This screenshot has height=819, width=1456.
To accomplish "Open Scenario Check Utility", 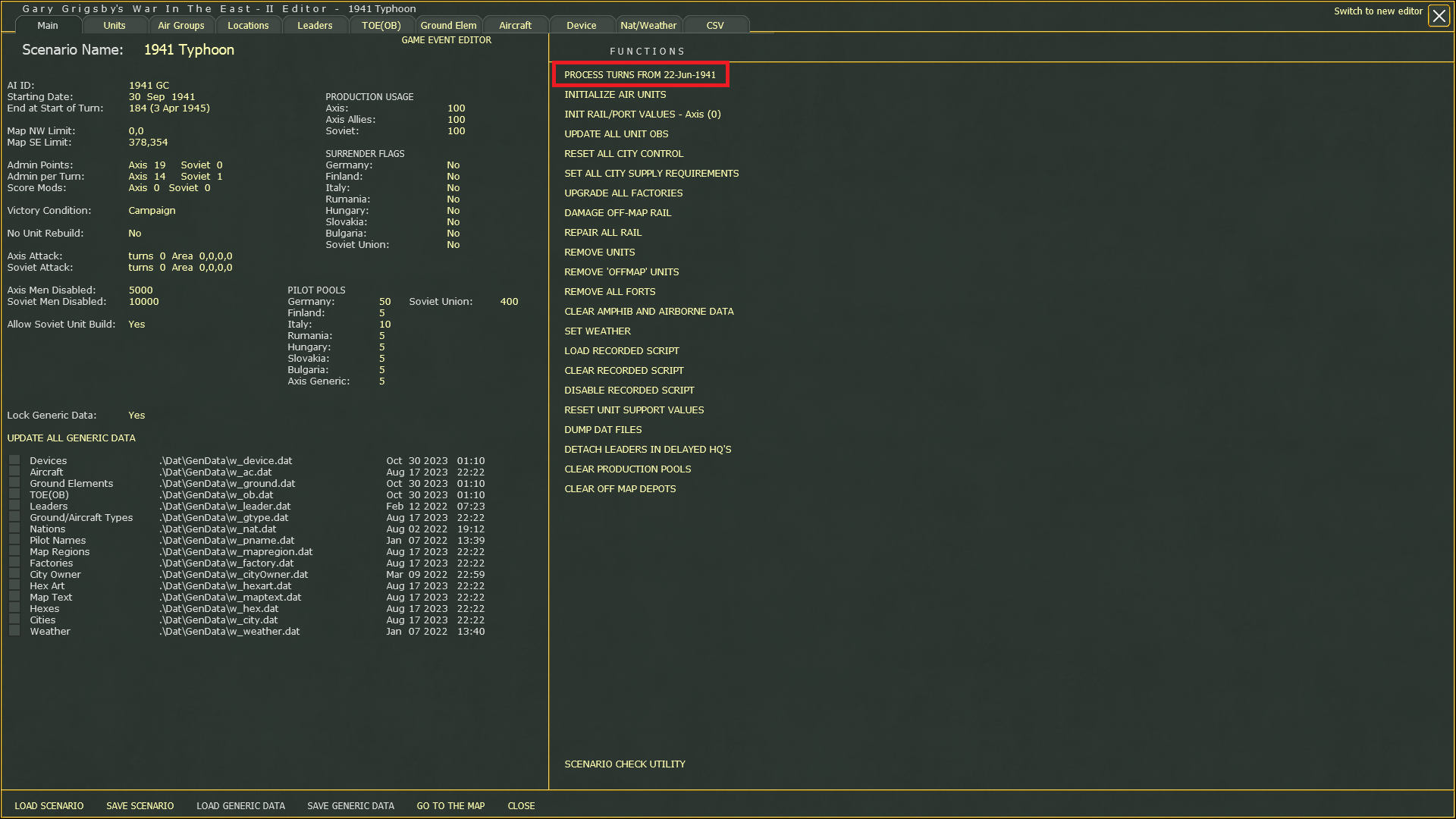I will pos(625,764).
